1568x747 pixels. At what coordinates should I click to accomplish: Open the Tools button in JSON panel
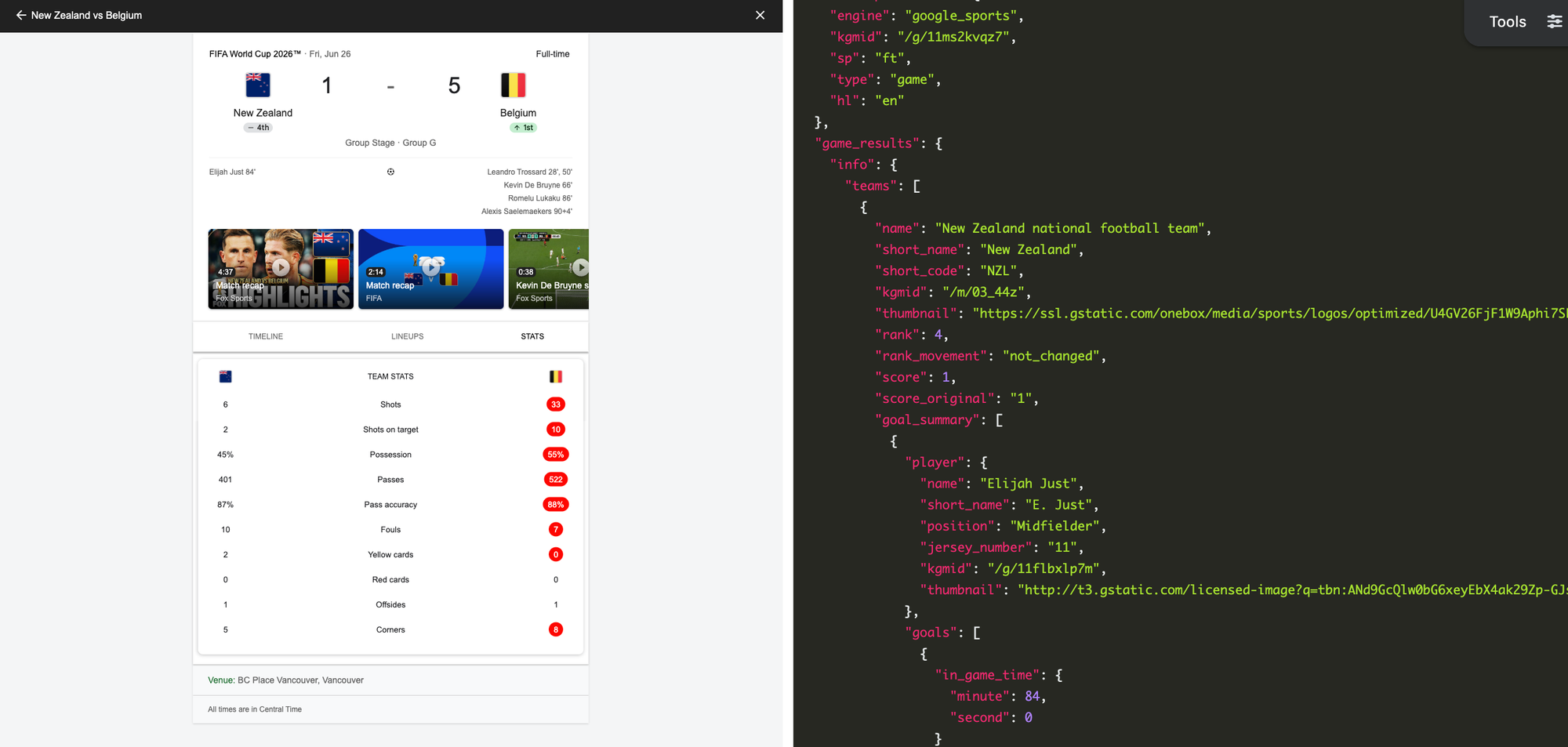(x=1508, y=22)
